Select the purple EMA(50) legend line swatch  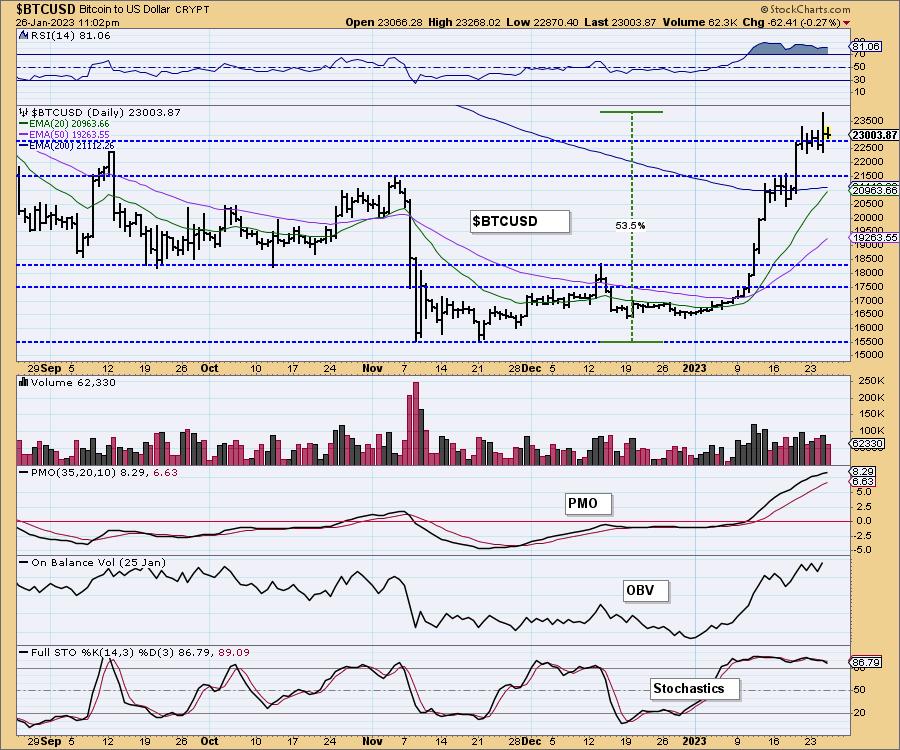click(24, 135)
